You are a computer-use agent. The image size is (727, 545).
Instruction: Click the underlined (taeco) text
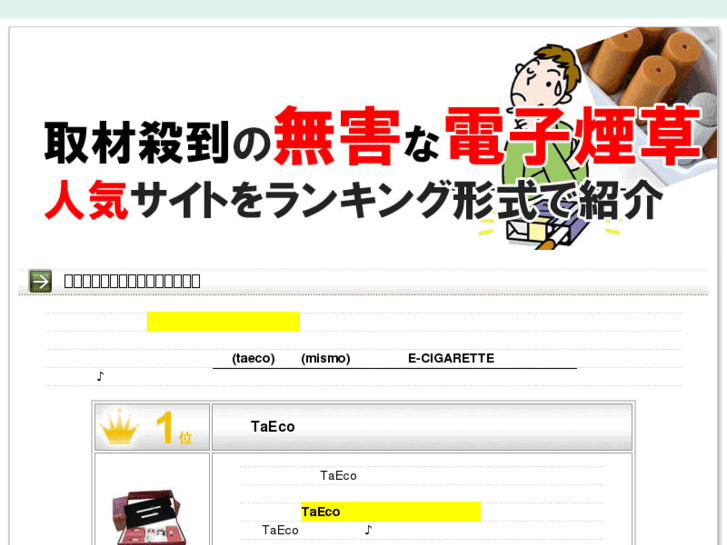[253, 359]
